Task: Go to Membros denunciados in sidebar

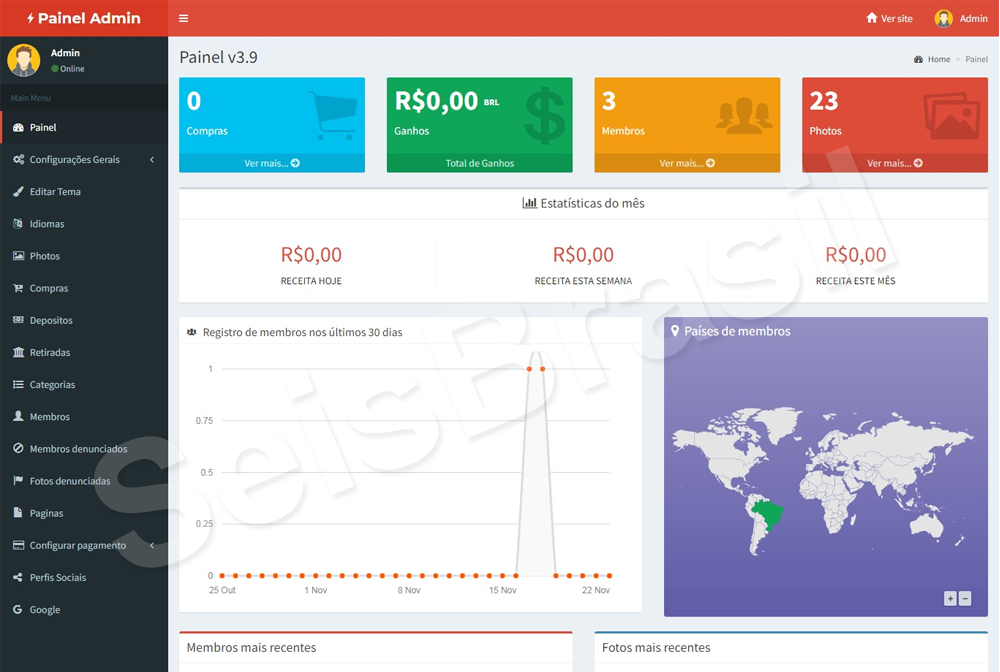Action: point(78,449)
